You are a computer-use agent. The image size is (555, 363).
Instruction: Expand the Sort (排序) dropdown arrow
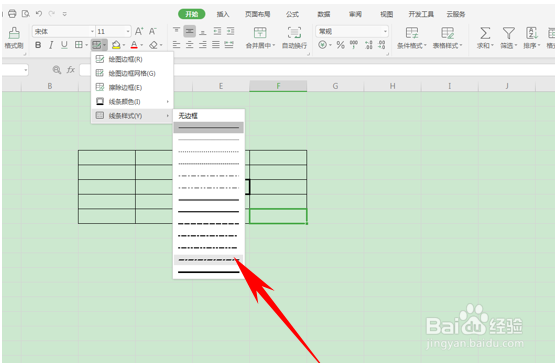pyautogui.click(x=539, y=46)
